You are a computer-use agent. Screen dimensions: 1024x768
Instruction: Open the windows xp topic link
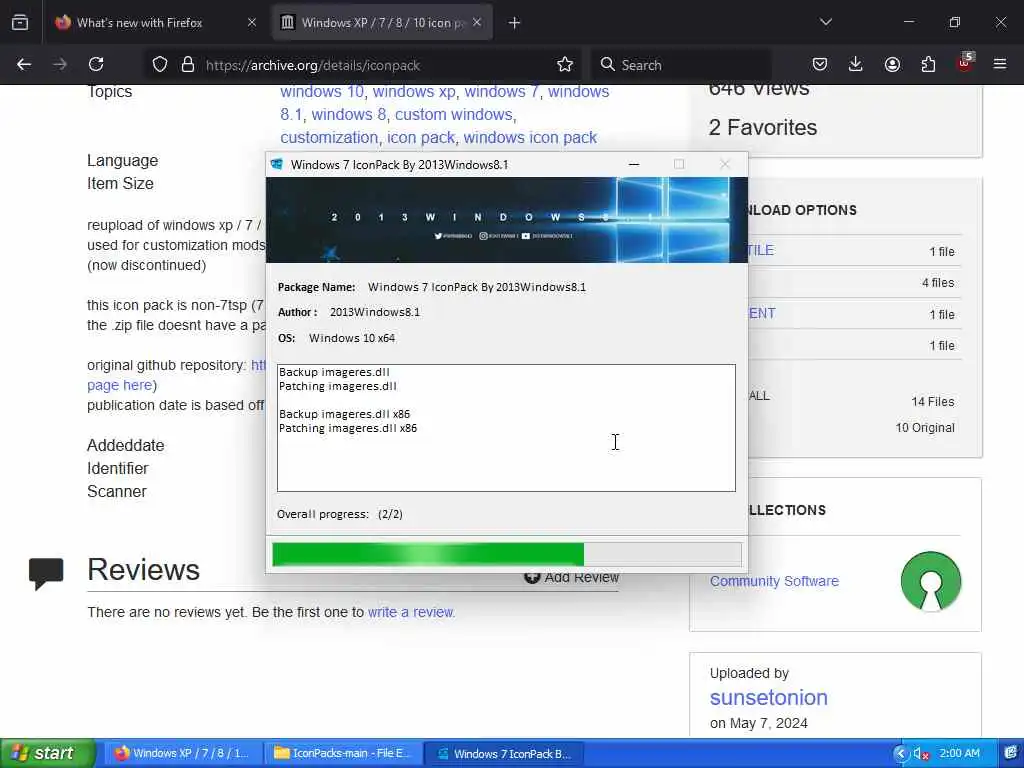point(414,91)
